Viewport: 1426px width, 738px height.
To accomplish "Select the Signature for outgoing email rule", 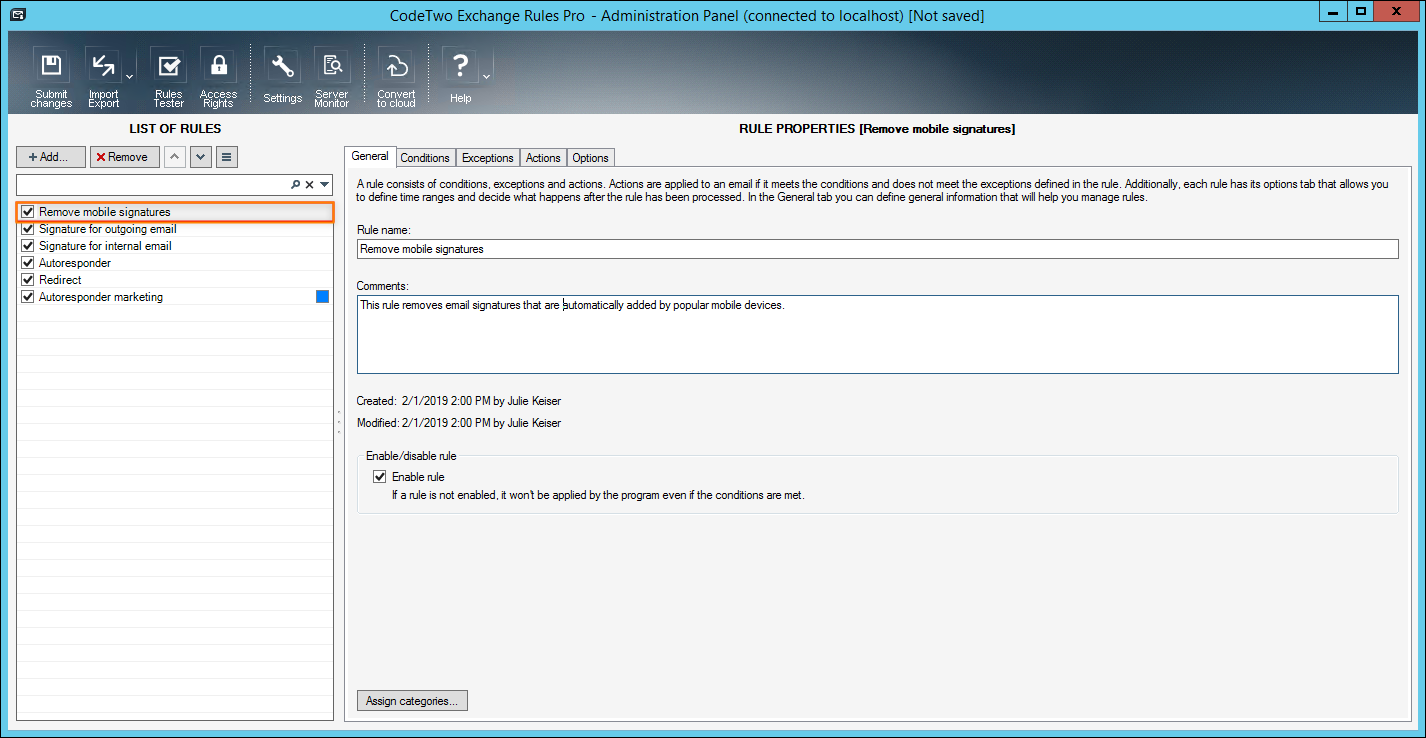I will 107,229.
